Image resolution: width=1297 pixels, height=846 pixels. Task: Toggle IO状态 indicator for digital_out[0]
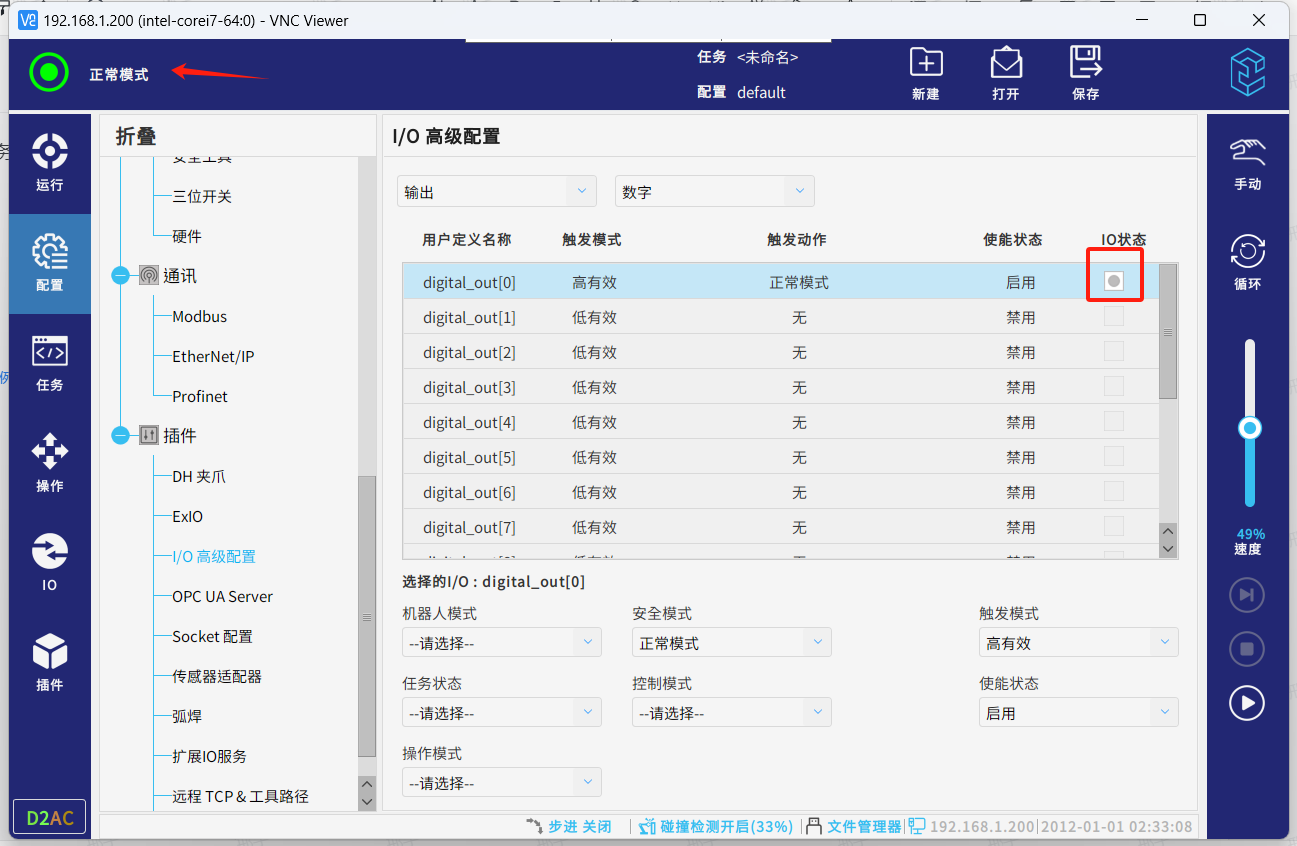click(1113, 282)
